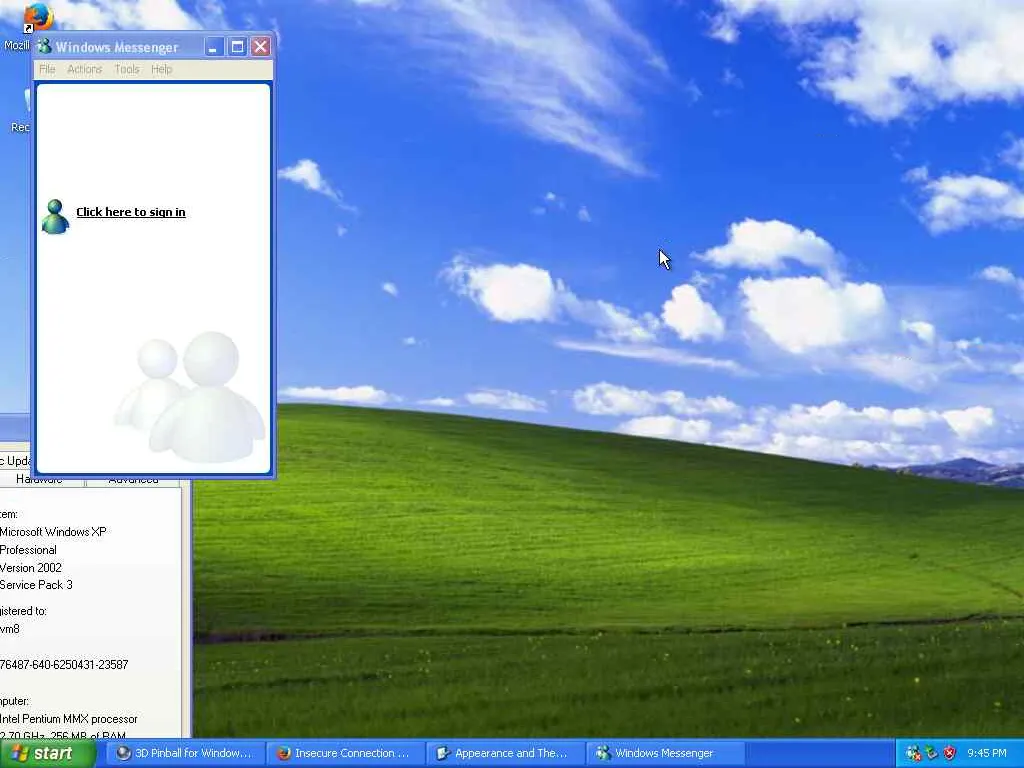The width and height of the screenshot is (1024, 768).
Task: Click the Appearance and Themes taskbar icon
Action: pos(443,753)
